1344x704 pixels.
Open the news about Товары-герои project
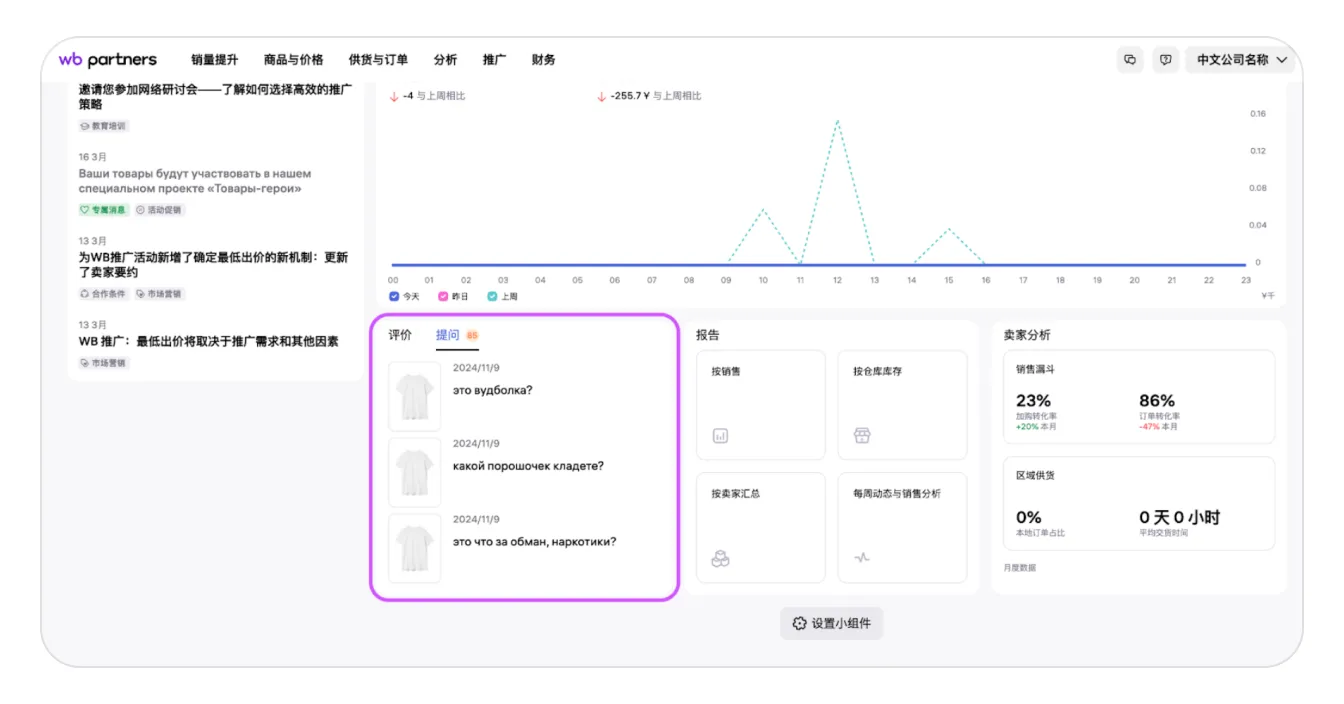coord(195,181)
